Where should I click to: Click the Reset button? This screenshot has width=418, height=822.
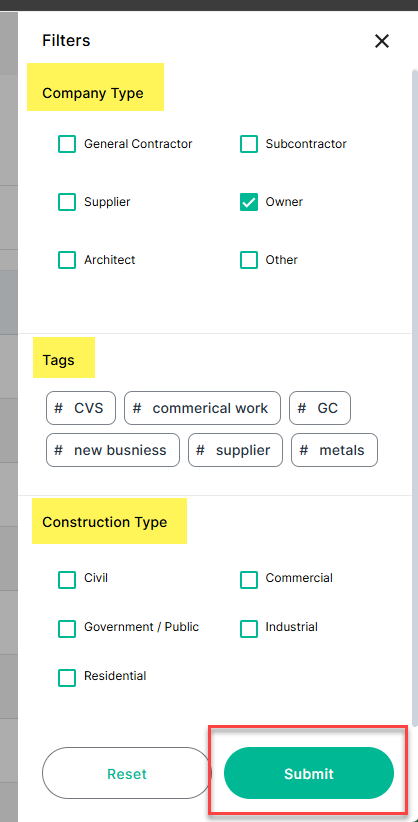(x=126, y=773)
